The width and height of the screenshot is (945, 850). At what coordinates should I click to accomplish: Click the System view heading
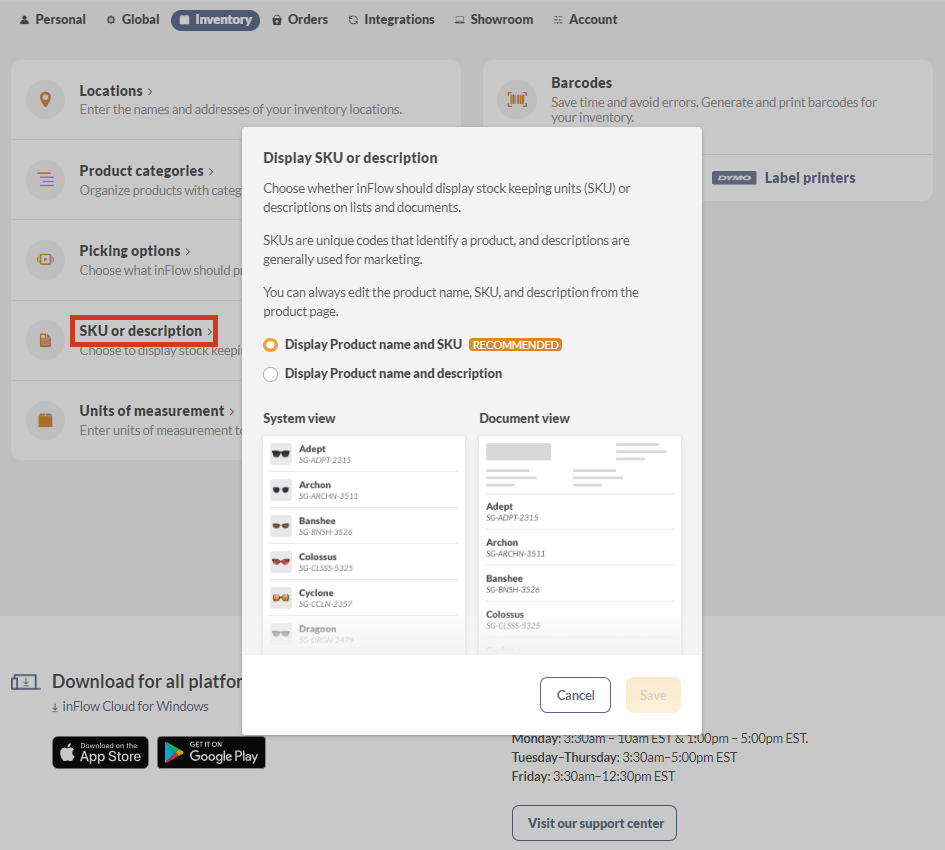299,418
